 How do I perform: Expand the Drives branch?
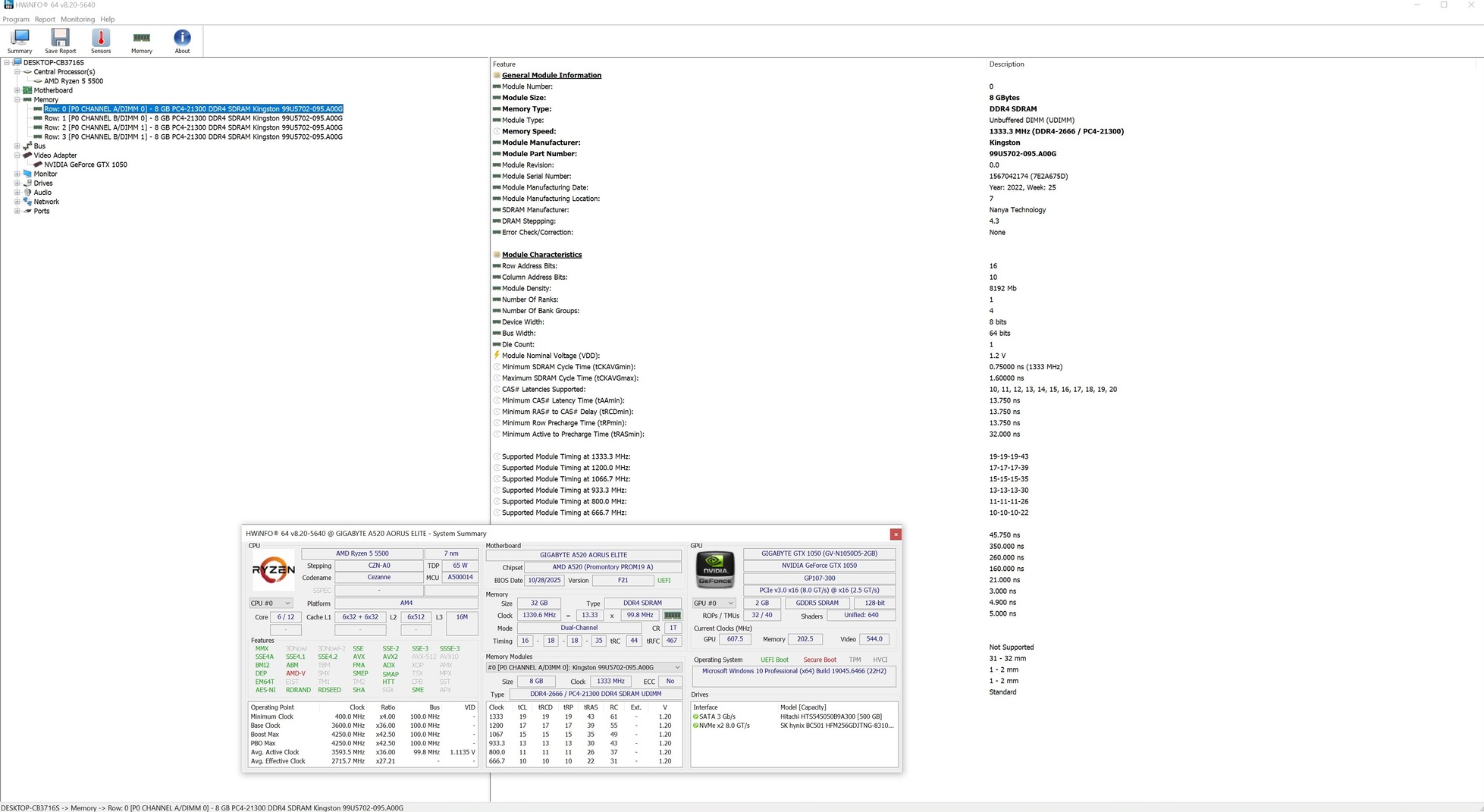[x=17, y=183]
